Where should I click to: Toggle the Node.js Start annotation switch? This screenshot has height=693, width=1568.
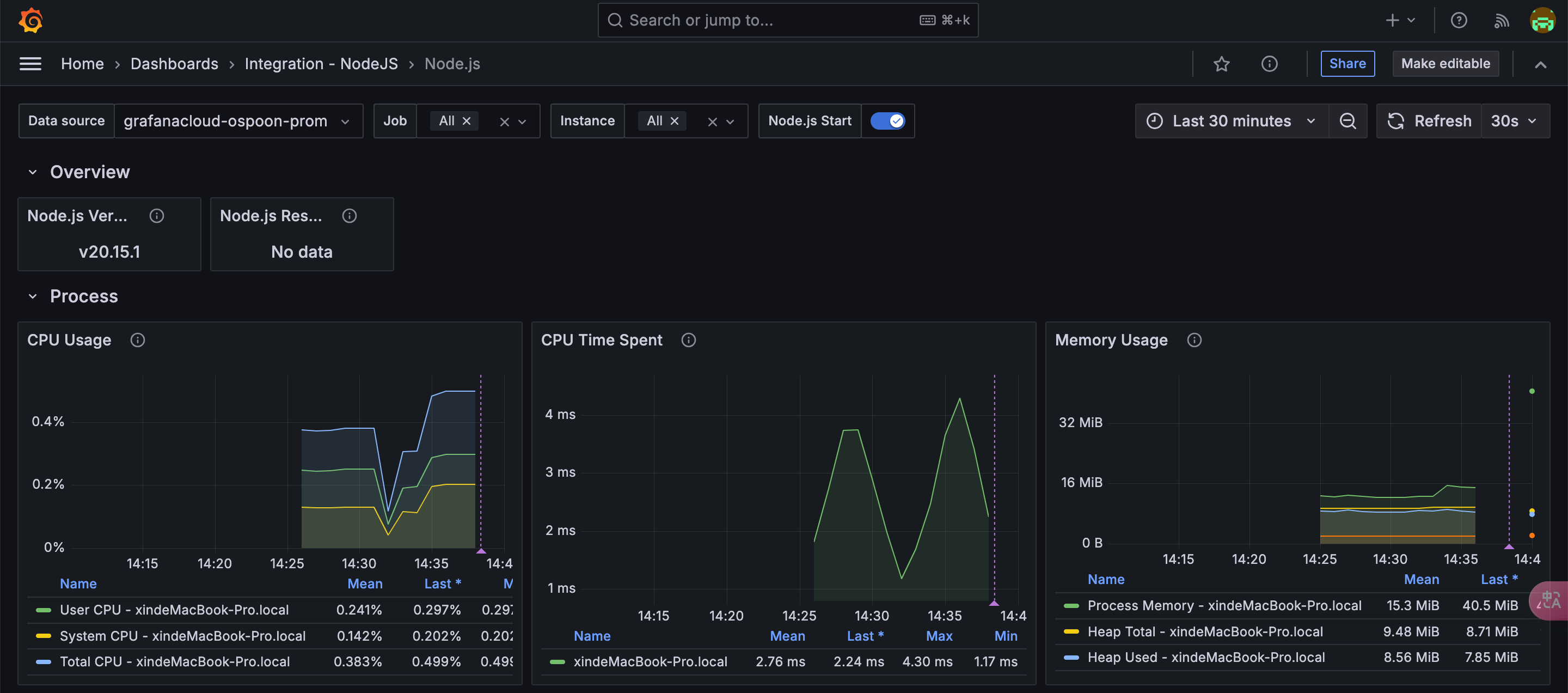tap(887, 121)
